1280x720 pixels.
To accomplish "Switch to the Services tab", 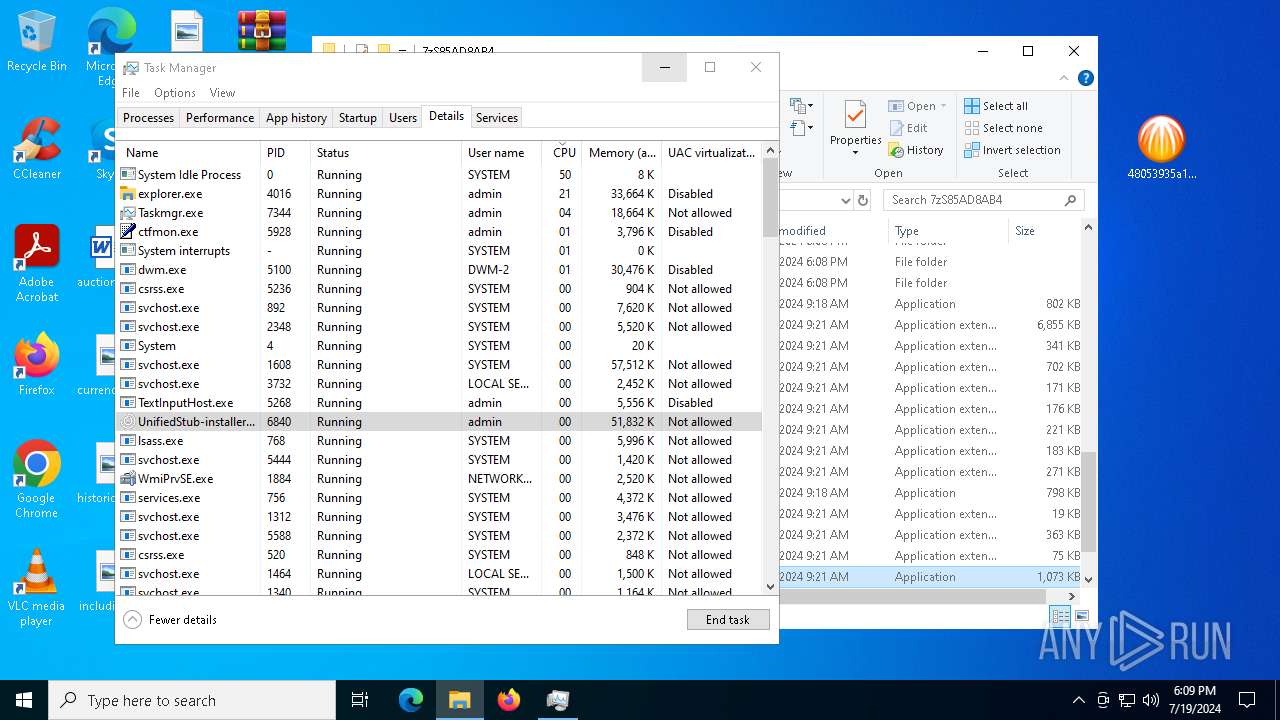I will (497, 118).
